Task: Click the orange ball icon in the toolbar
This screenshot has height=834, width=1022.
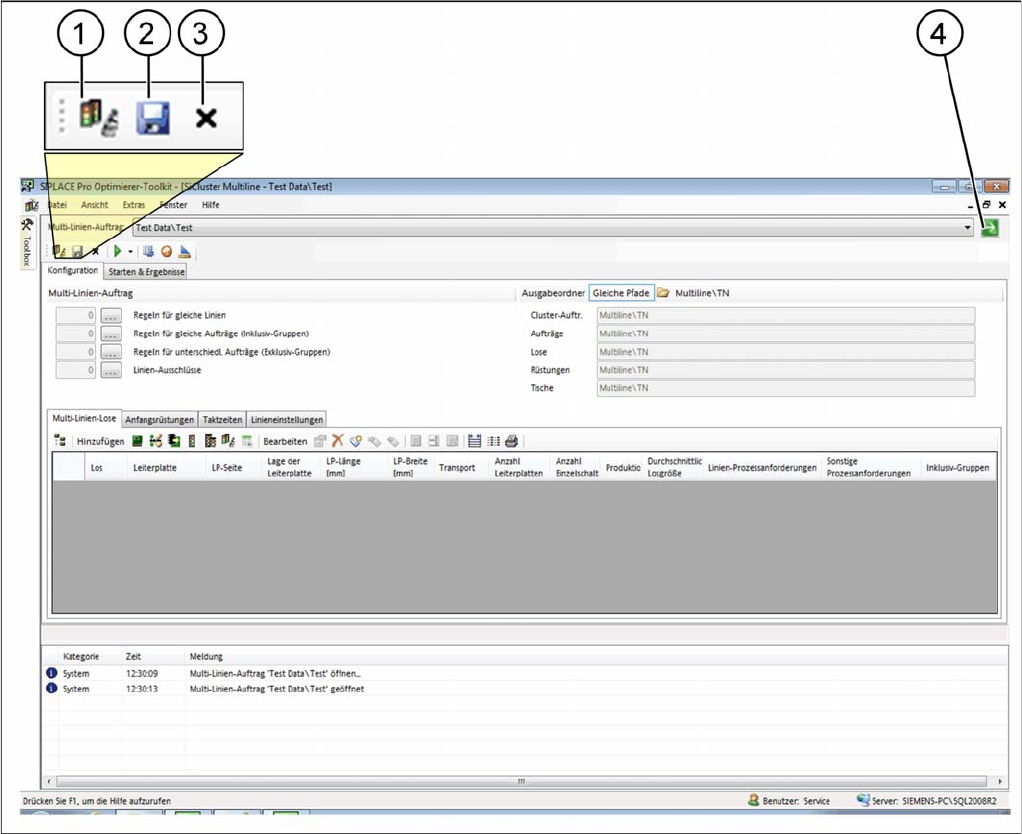Action: pyautogui.click(x=167, y=252)
